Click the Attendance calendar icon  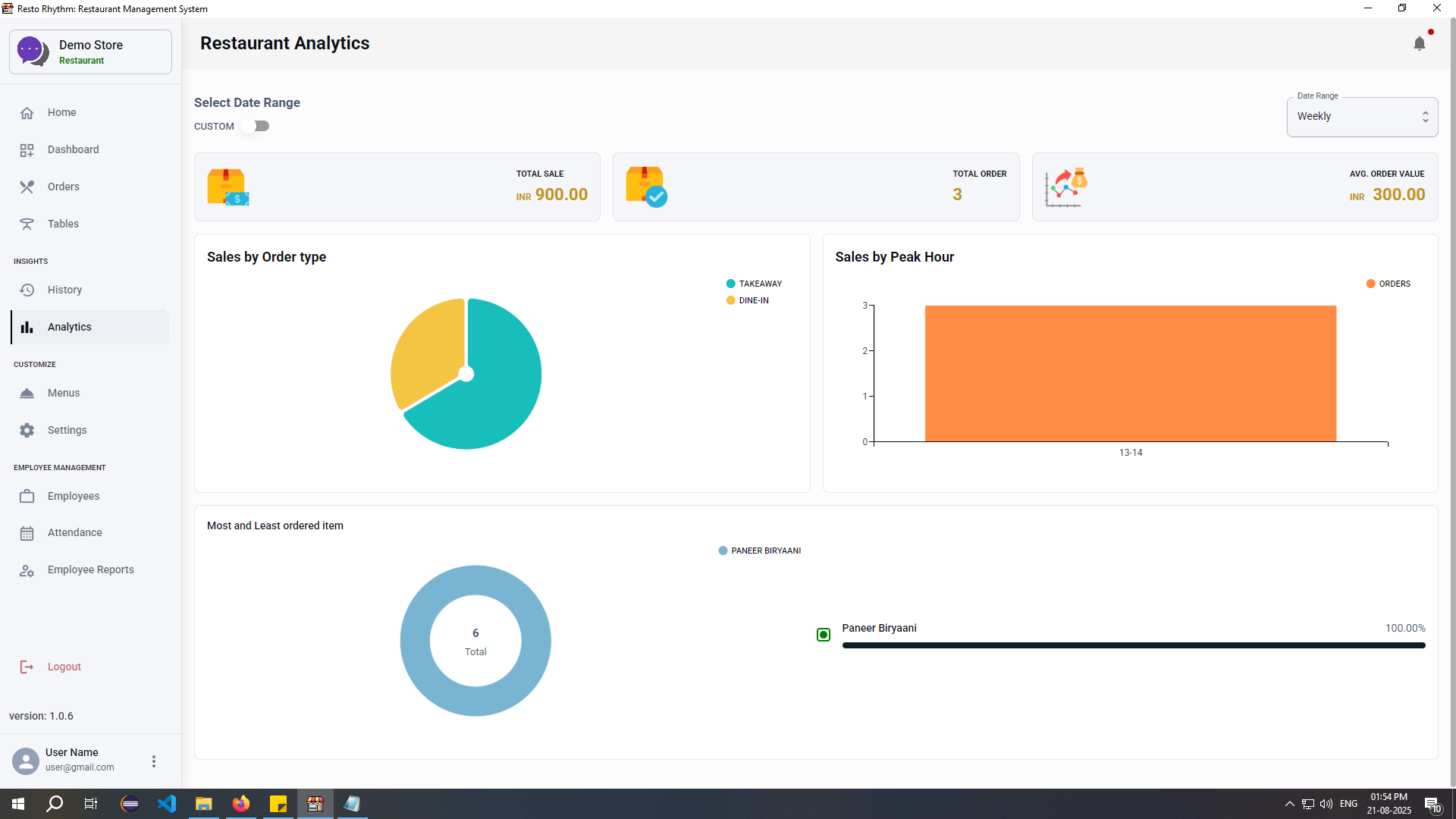(27, 533)
